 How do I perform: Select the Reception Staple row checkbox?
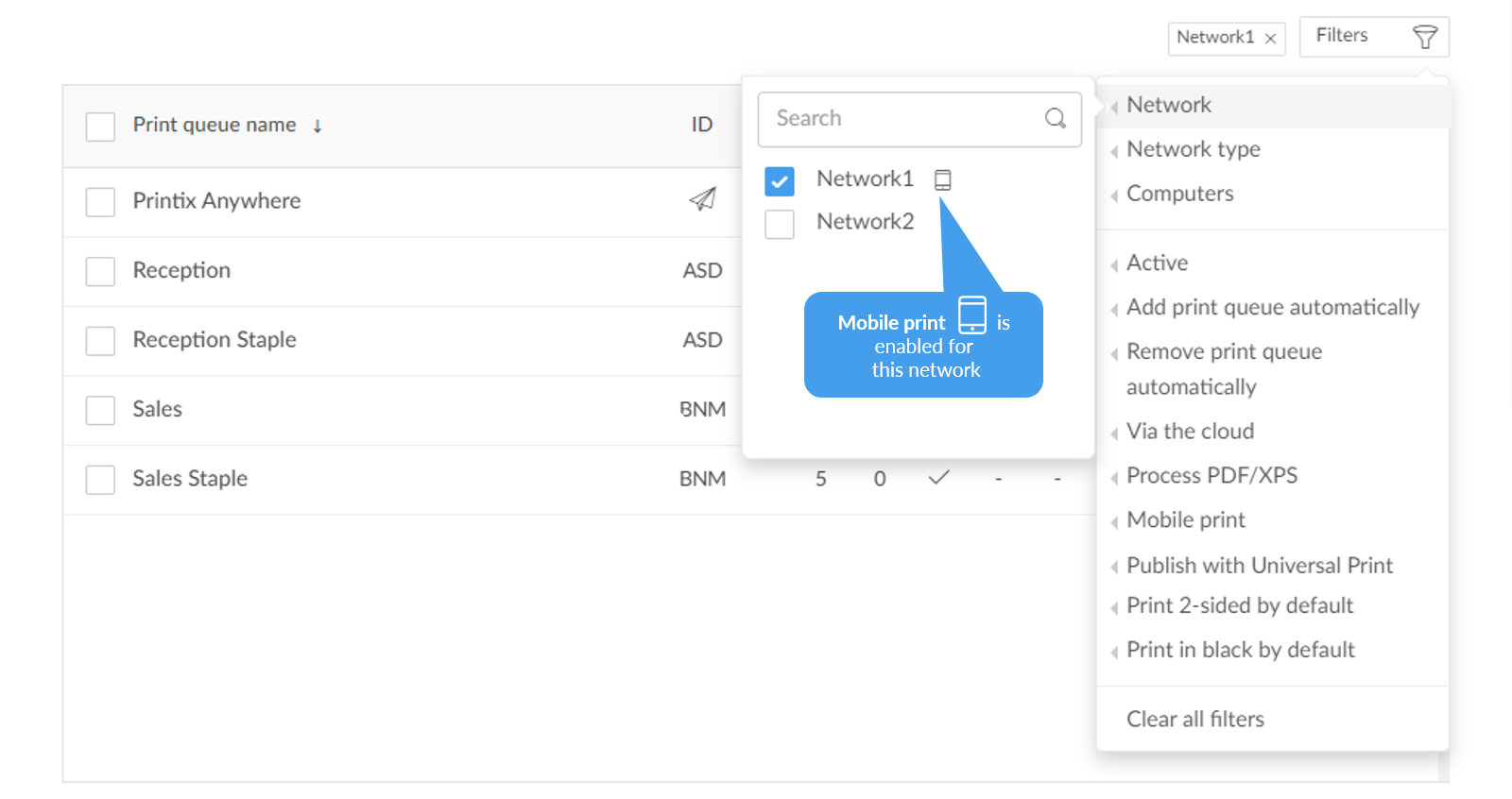coord(100,341)
